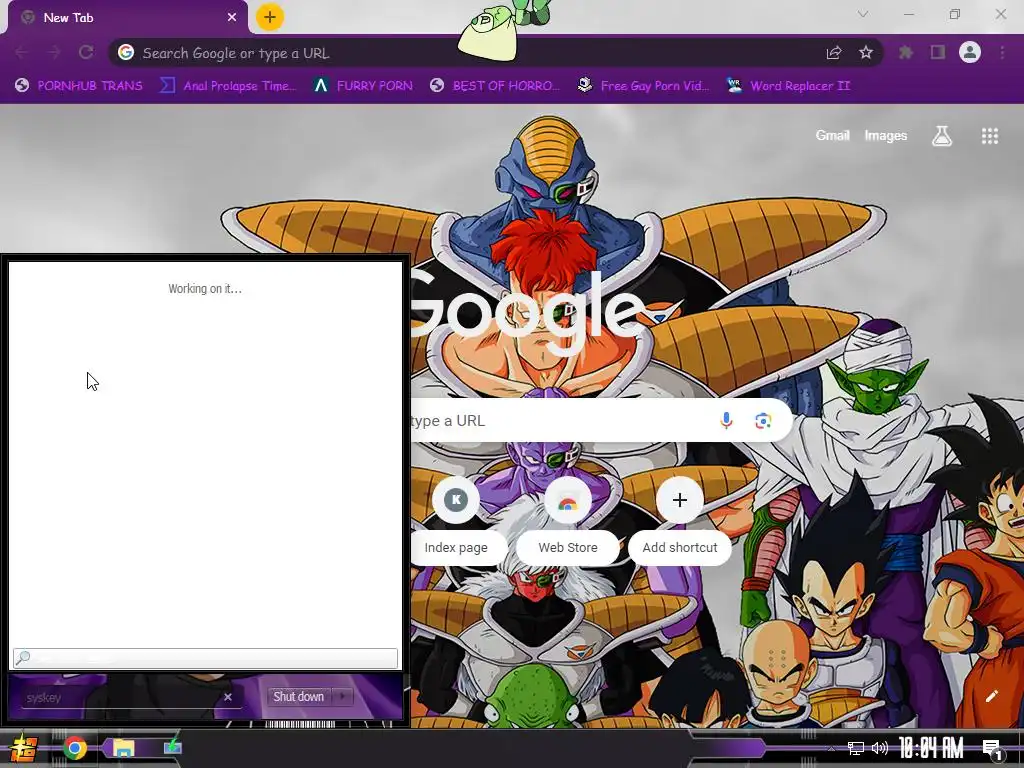This screenshot has height=768, width=1024.
Task: Open the tab search chevron
Action: click(863, 14)
